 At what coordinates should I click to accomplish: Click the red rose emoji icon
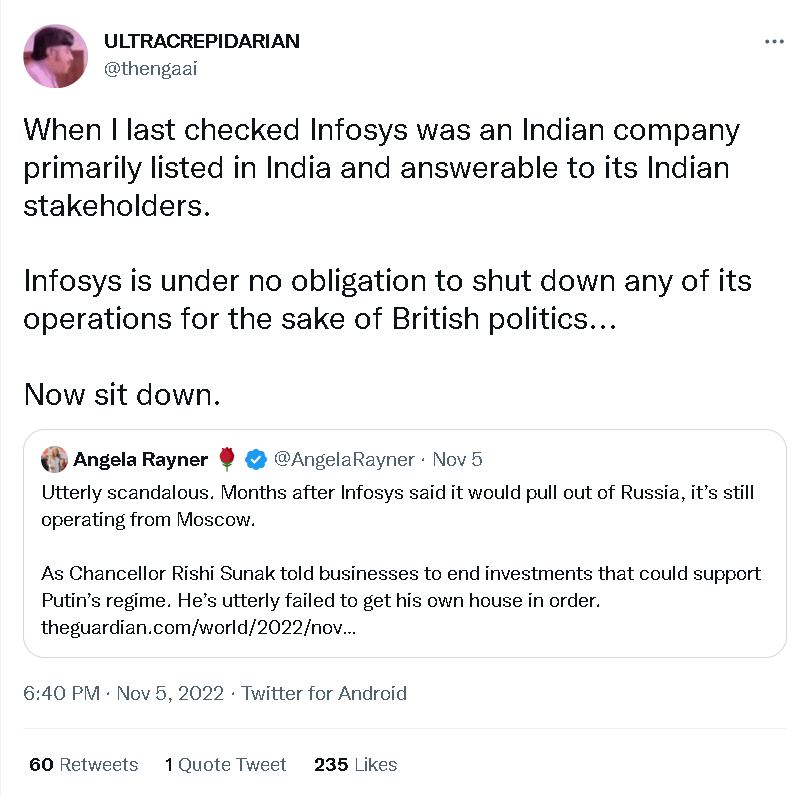[227, 459]
